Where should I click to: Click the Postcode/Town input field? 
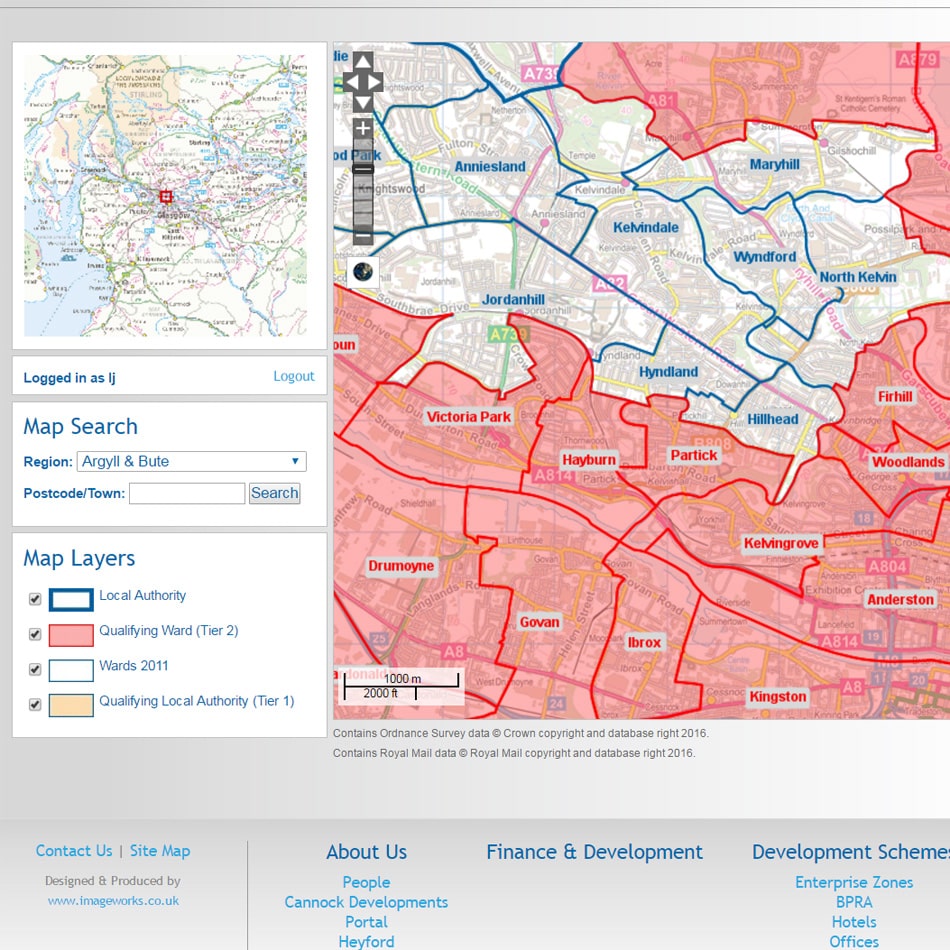tap(187, 493)
